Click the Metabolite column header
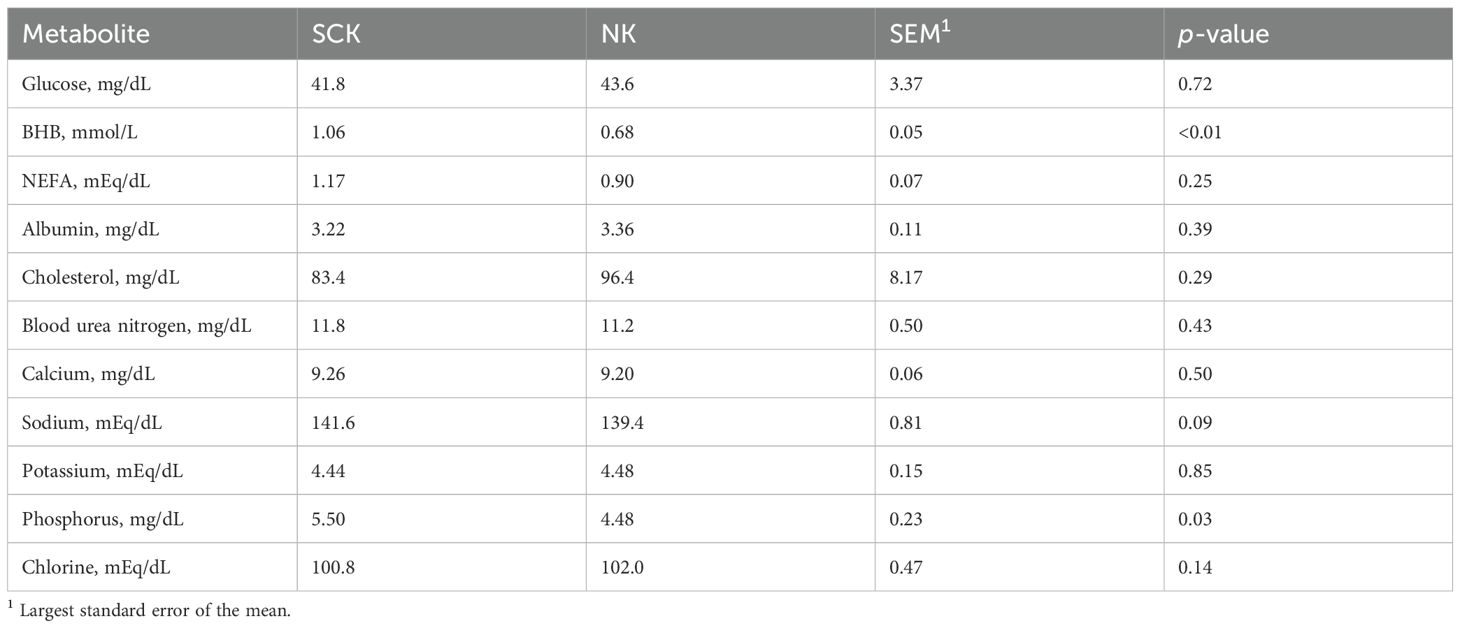 [x=86, y=35]
